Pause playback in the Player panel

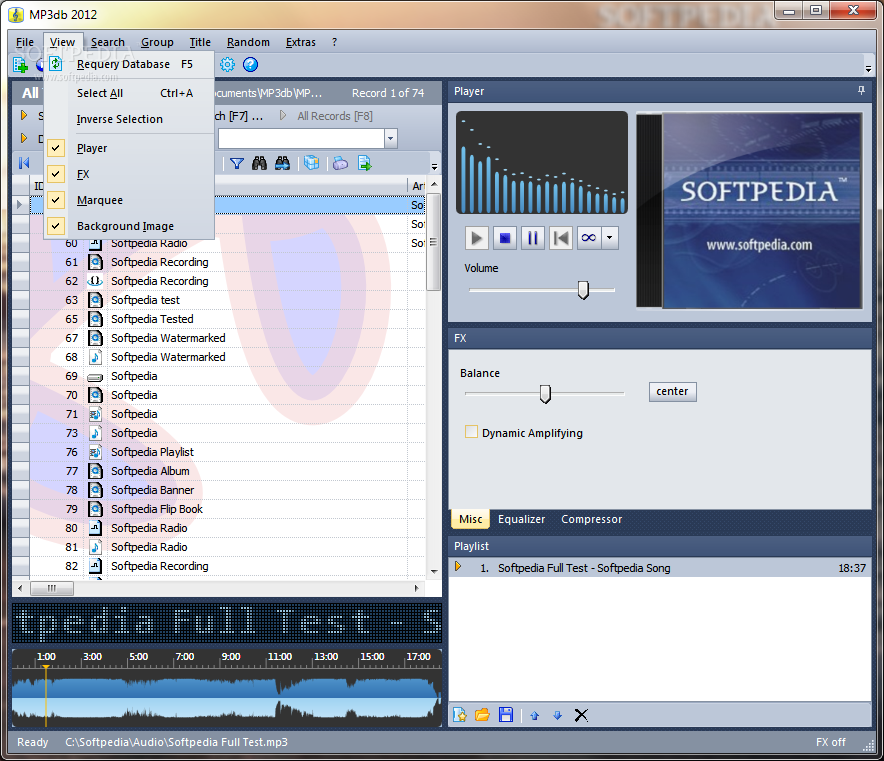[533, 238]
